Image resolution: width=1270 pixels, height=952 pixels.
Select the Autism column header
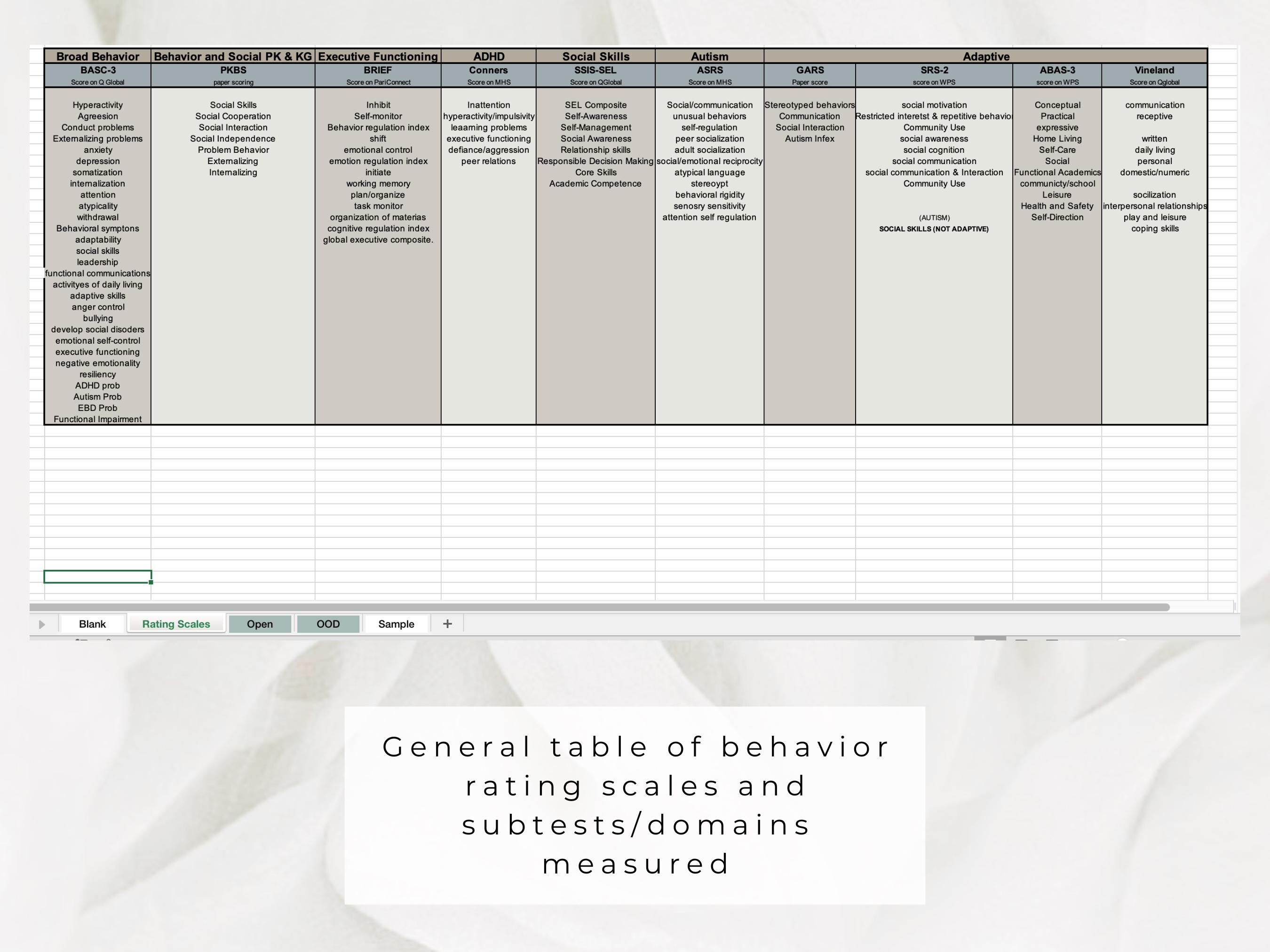(710, 56)
